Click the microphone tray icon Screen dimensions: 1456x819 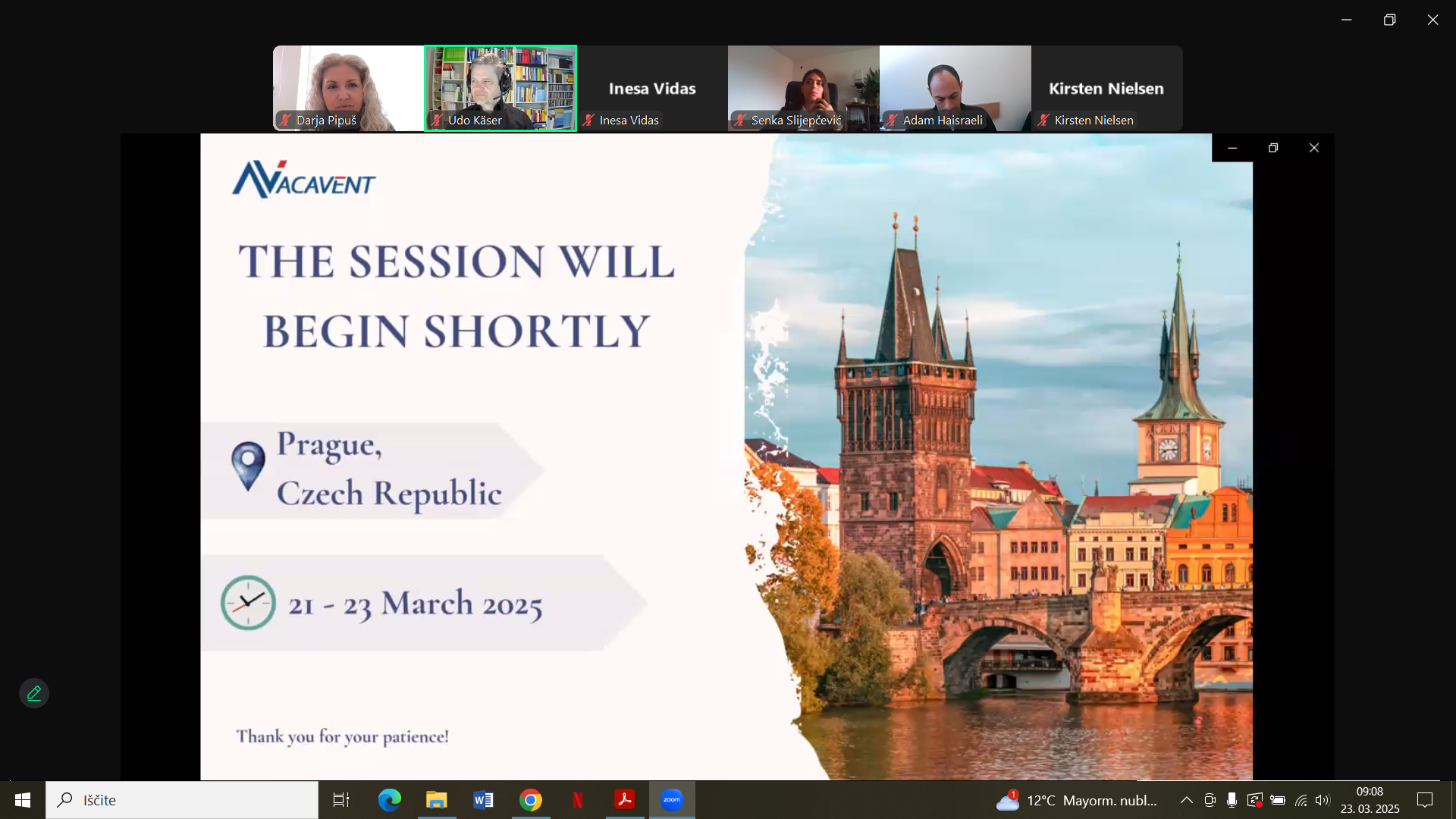point(1232,800)
